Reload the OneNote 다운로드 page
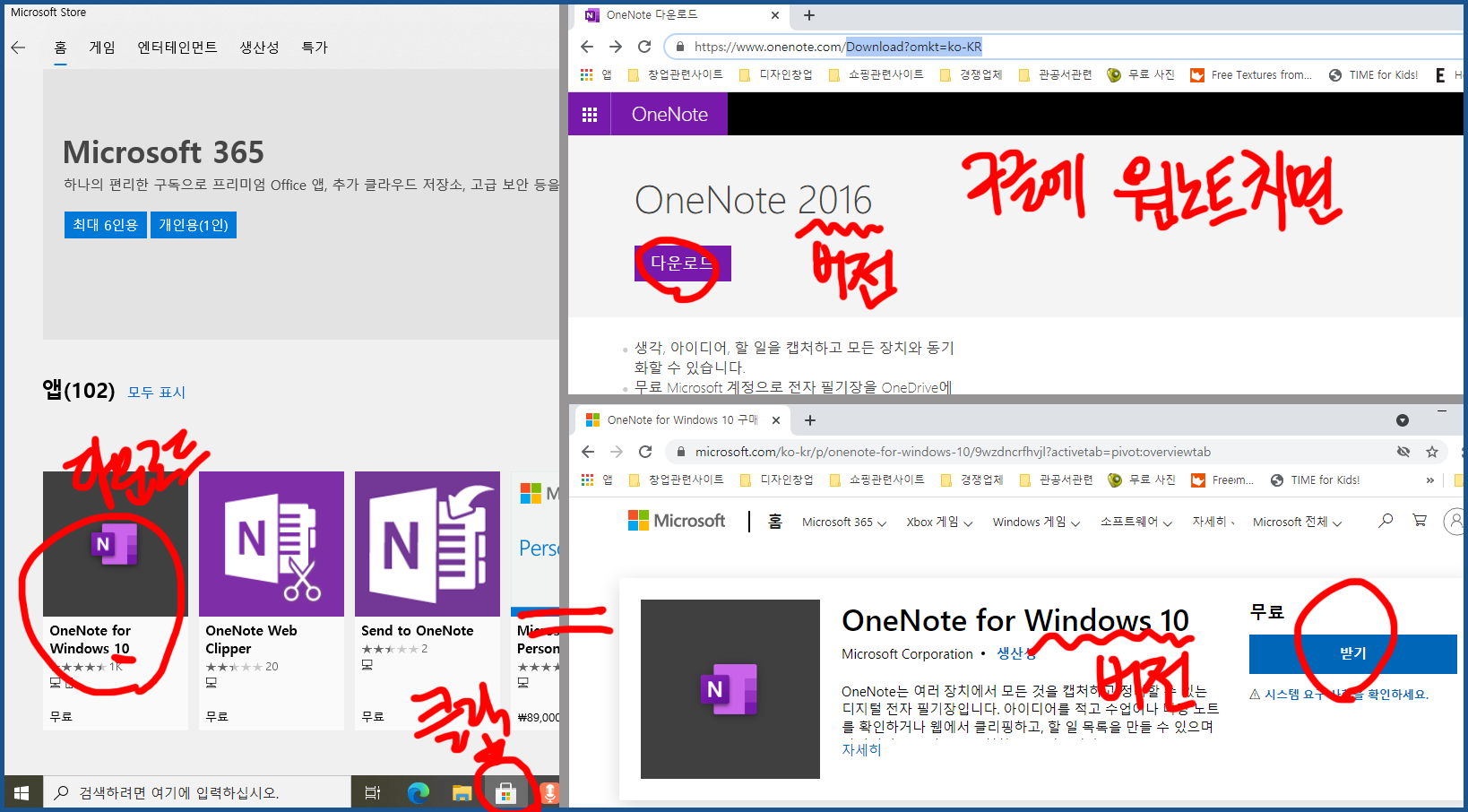1468x812 pixels. 644,47
